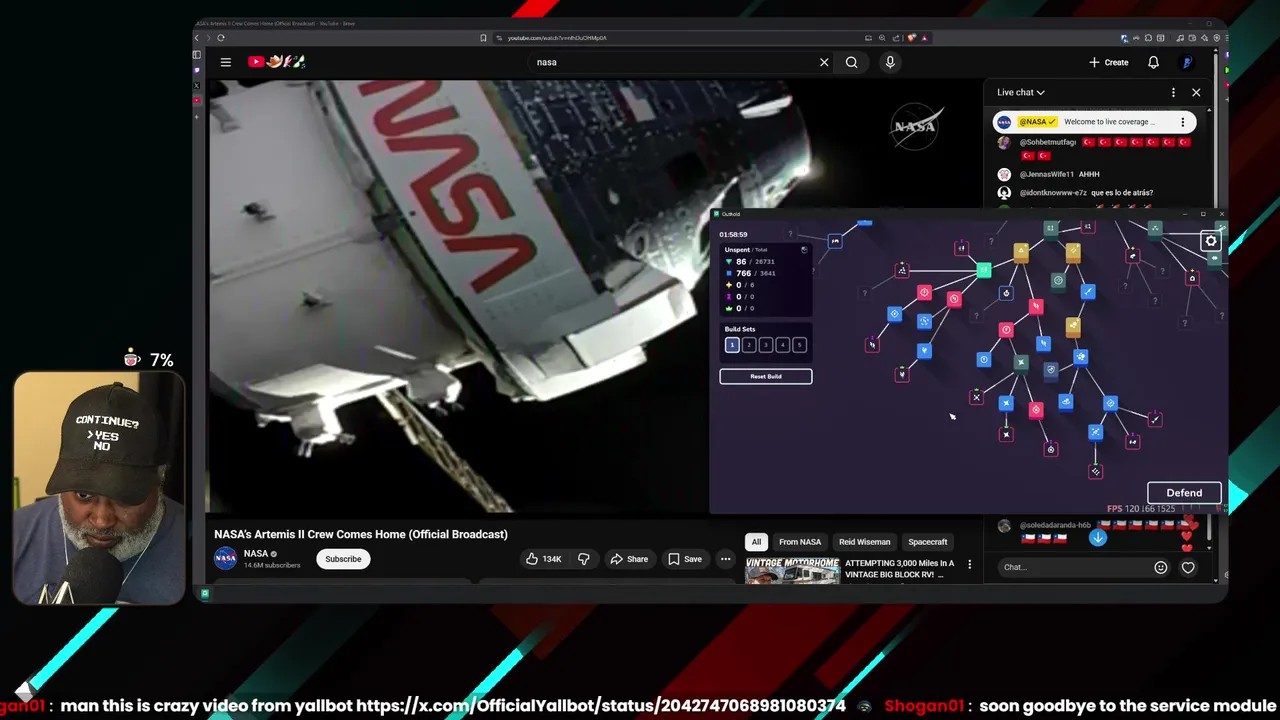Click the '14.6M subscribers' text

coord(272,565)
